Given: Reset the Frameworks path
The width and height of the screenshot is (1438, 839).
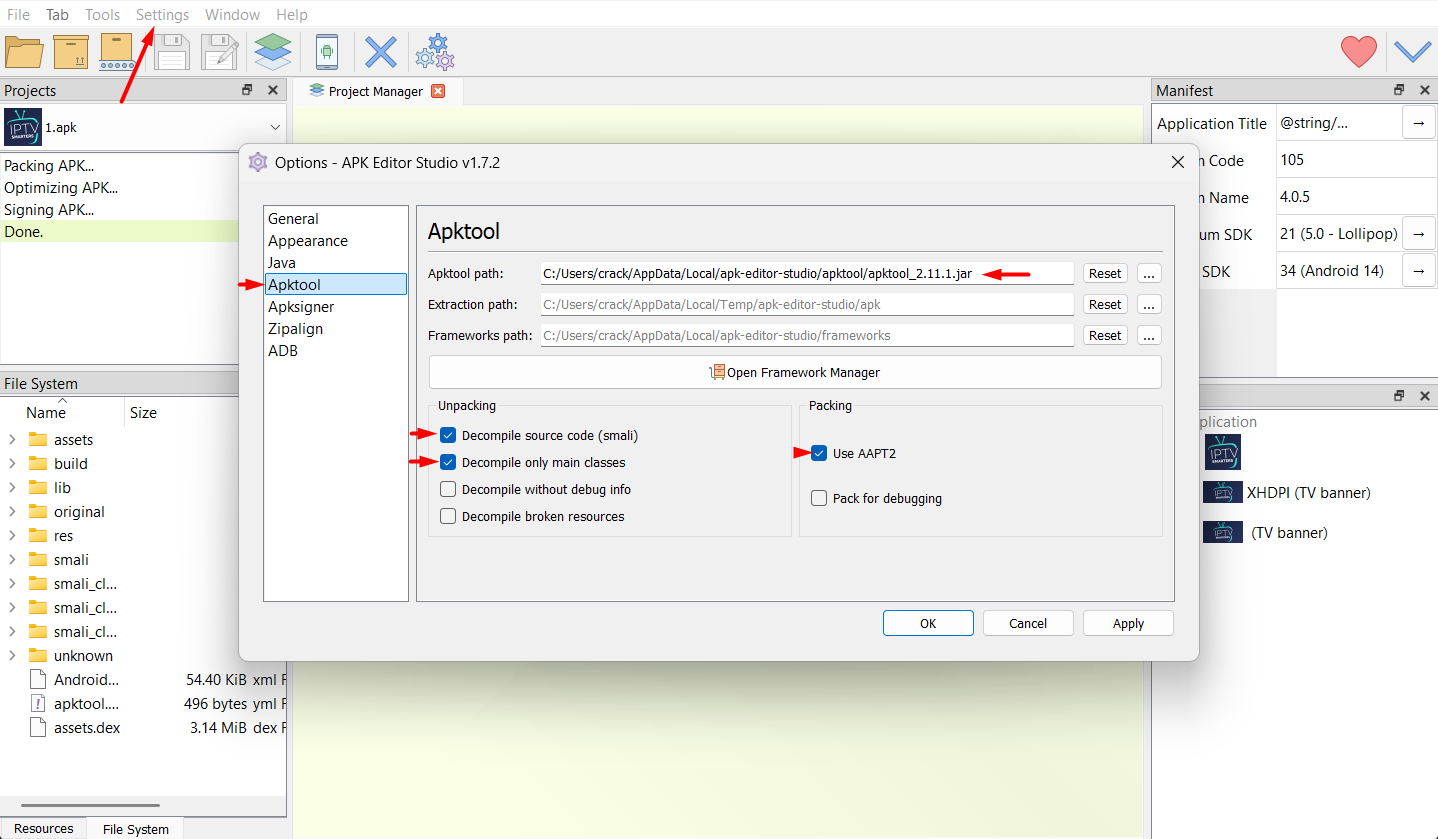Looking at the screenshot, I should point(1105,335).
